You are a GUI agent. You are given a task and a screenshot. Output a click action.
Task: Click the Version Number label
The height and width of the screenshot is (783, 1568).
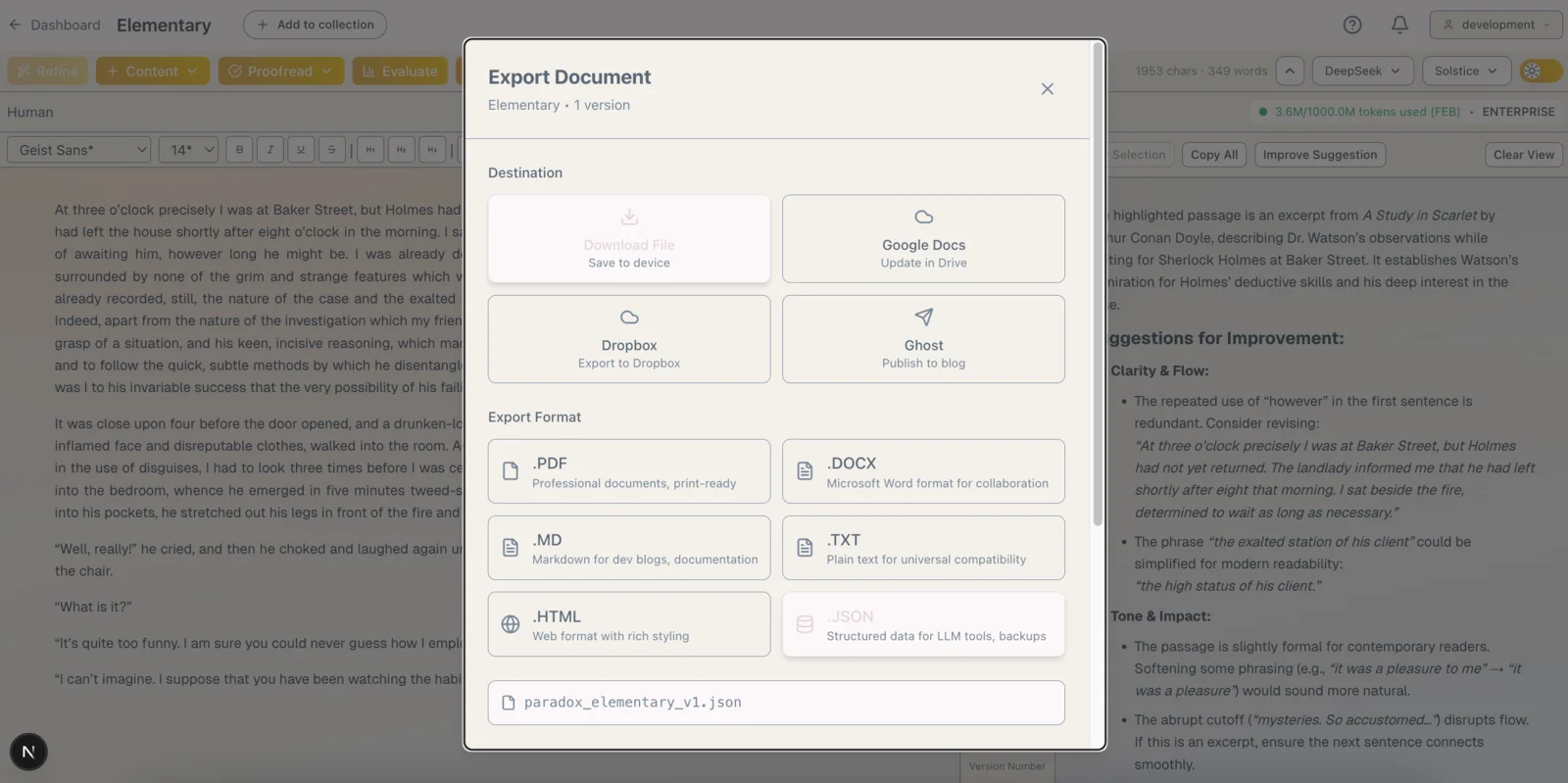(1006, 766)
